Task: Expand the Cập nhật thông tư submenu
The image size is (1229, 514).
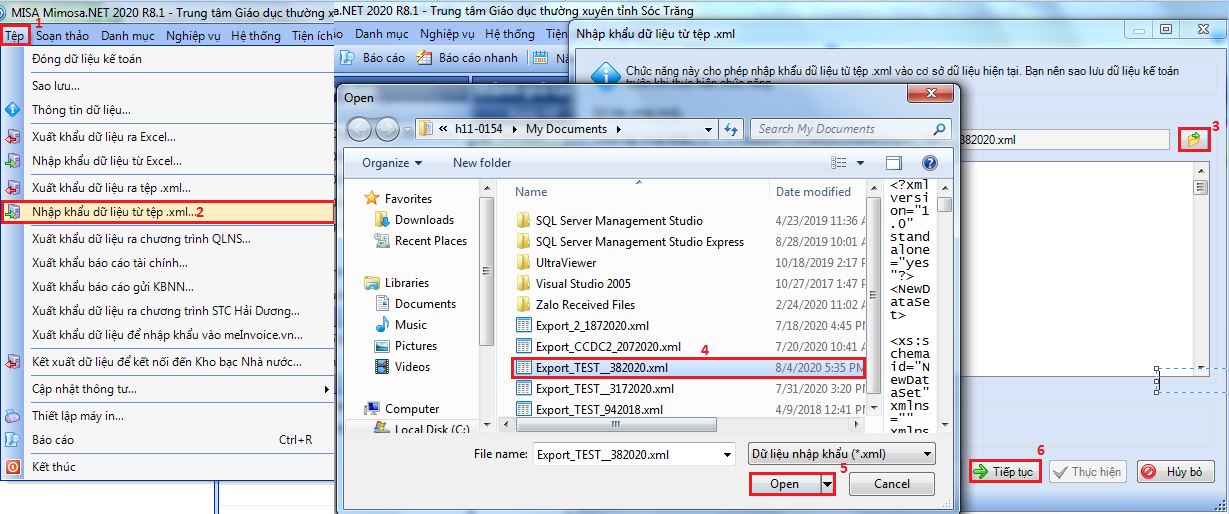Action: pos(167,388)
